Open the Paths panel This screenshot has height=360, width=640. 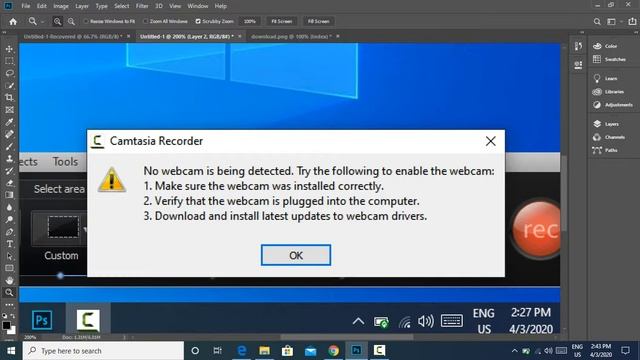[x=605, y=150]
